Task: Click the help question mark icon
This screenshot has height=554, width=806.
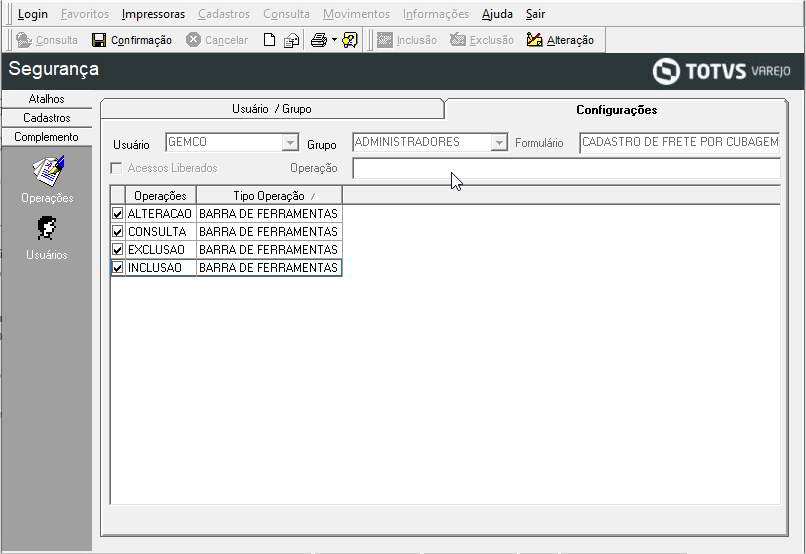Action: coord(350,40)
